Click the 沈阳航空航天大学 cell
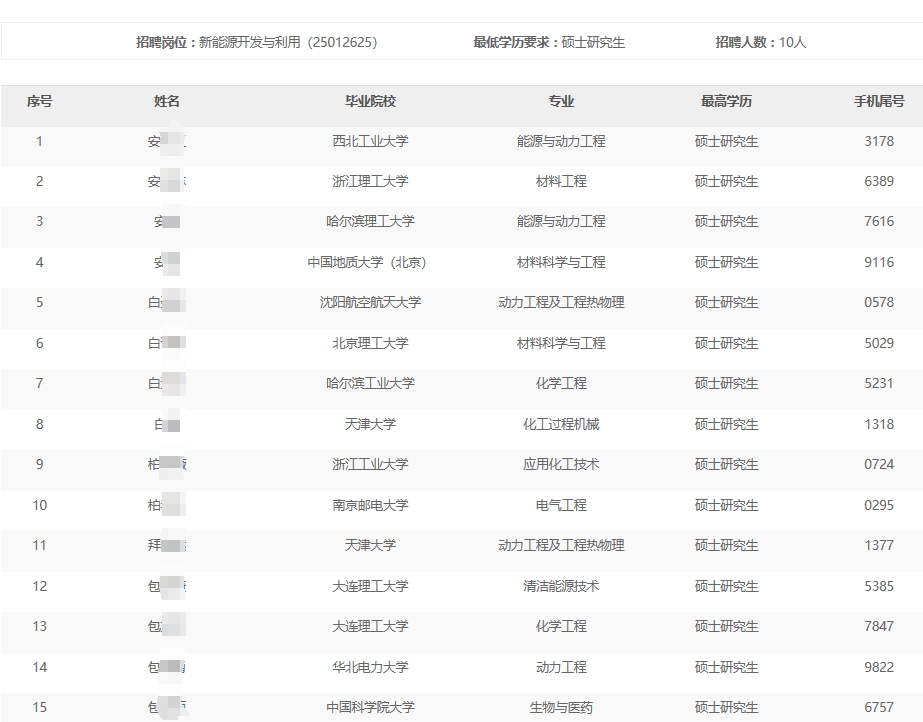923x722 pixels. click(370, 302)
